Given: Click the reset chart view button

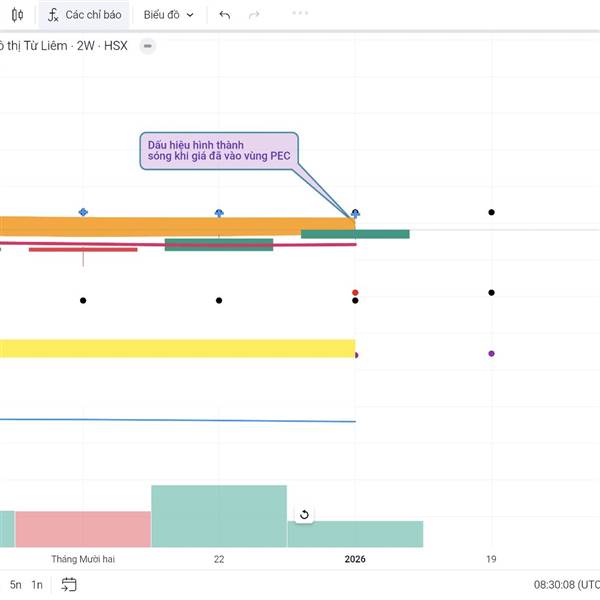Looking at the screenshot, I should [304, 515].
